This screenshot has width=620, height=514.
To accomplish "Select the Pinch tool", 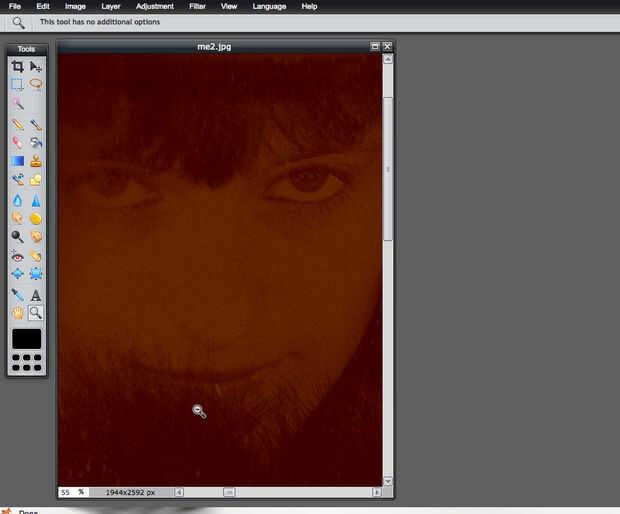I will 36,274.
